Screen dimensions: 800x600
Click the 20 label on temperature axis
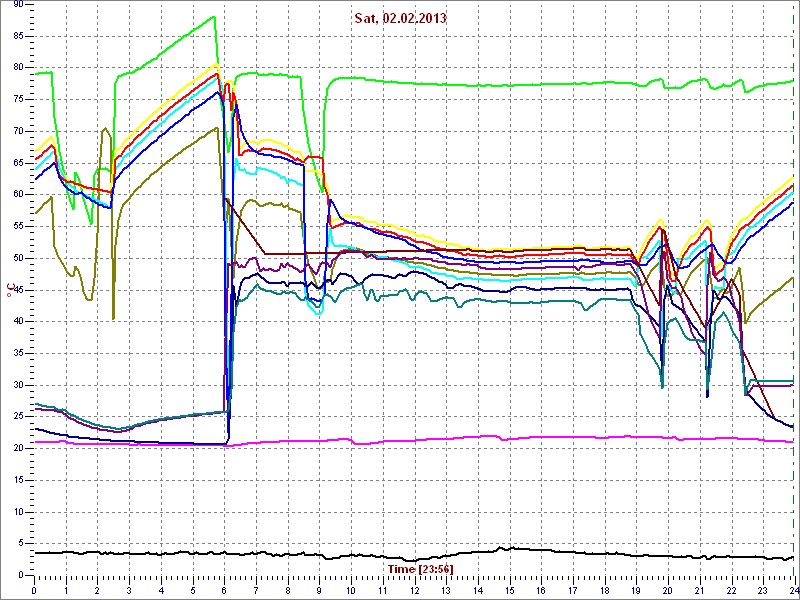[17, 448]
